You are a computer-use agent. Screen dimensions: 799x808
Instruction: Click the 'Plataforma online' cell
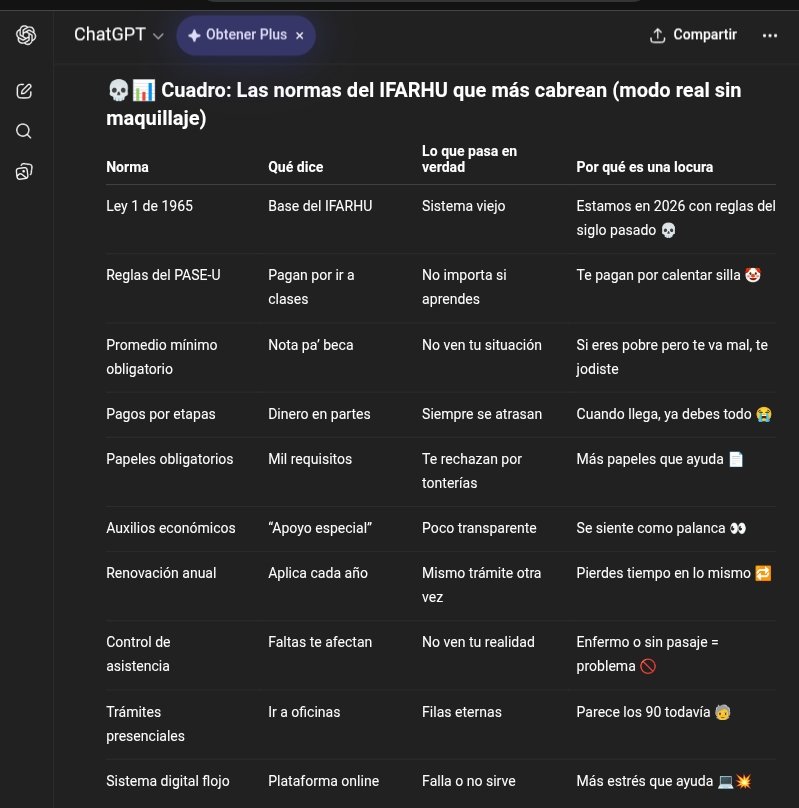[324, 781]
